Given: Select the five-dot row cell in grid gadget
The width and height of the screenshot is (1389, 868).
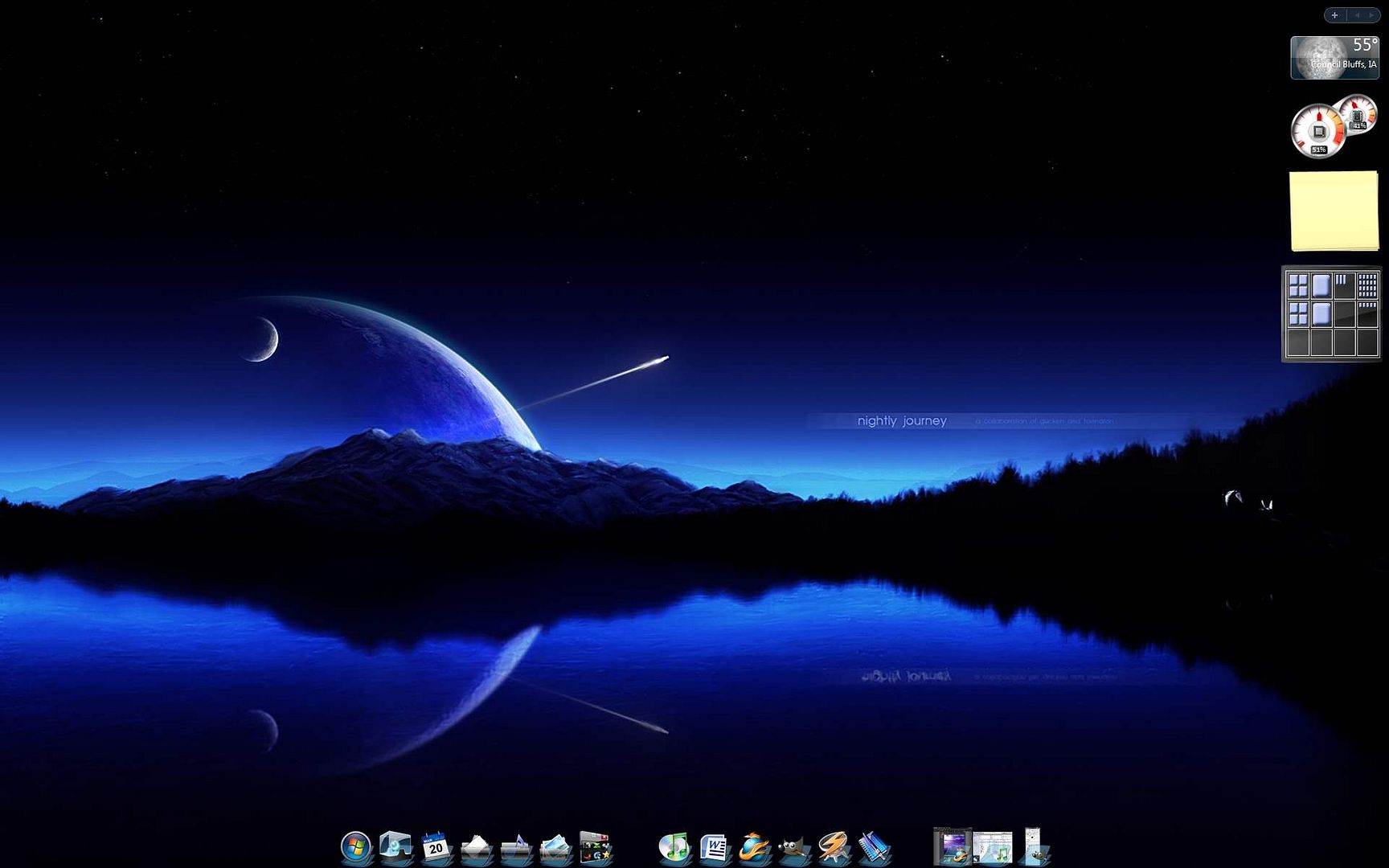Looking at the screenshot, I should 1367,313.
